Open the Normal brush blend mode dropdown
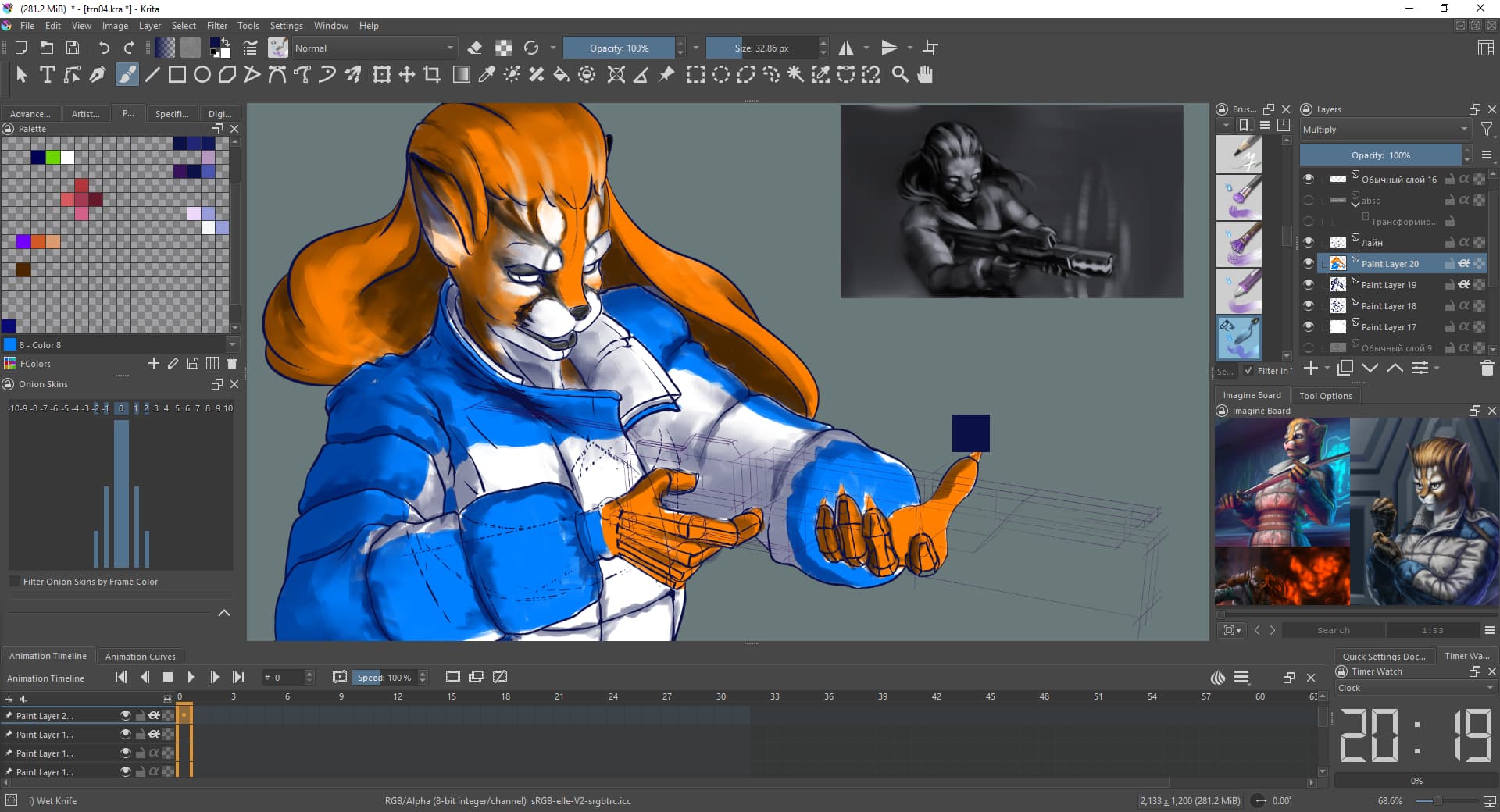The width and height of the screenshot is (1500, 812). click(x=373, y=48)
